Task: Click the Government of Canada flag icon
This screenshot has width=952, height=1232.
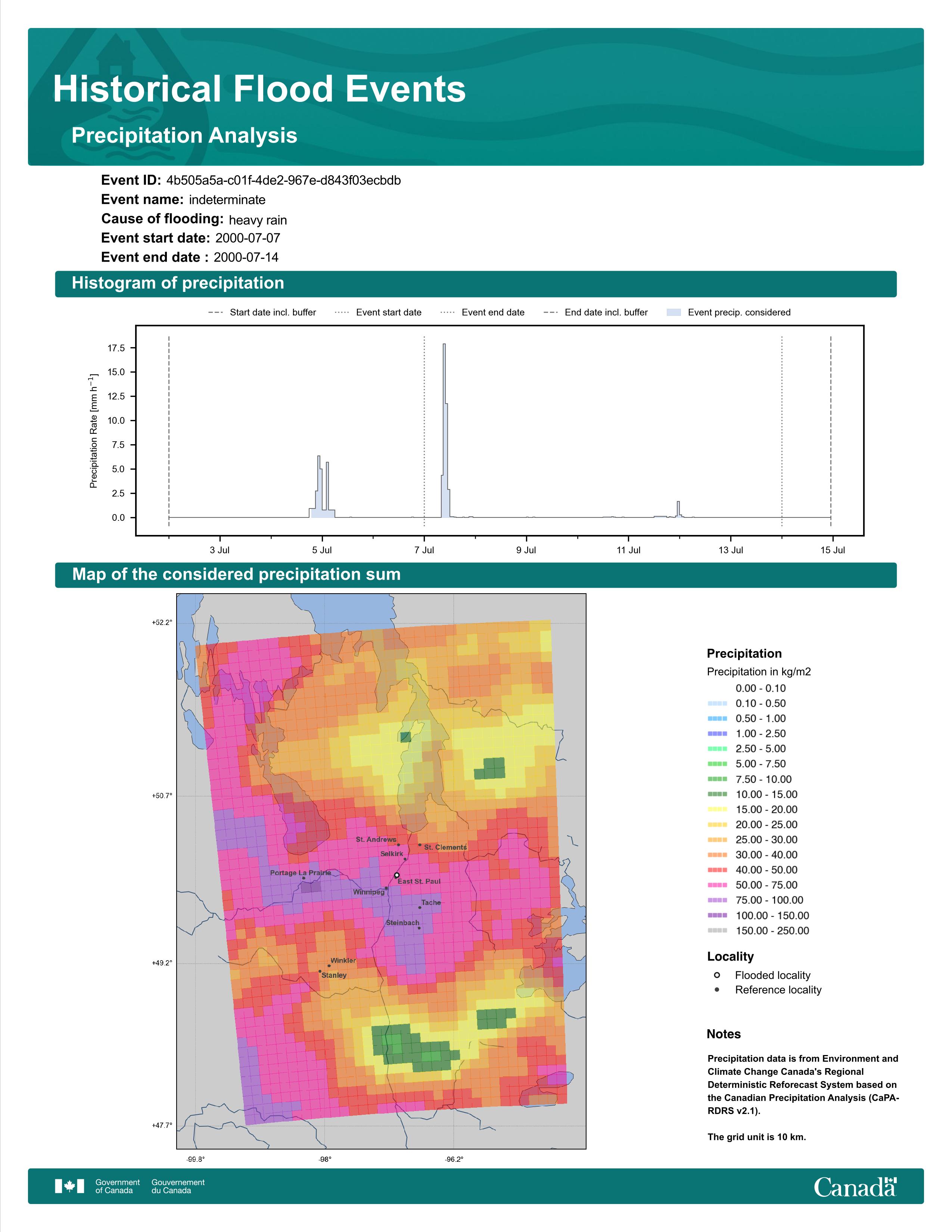Action: pyautogui.click(x=69, y=1186)
